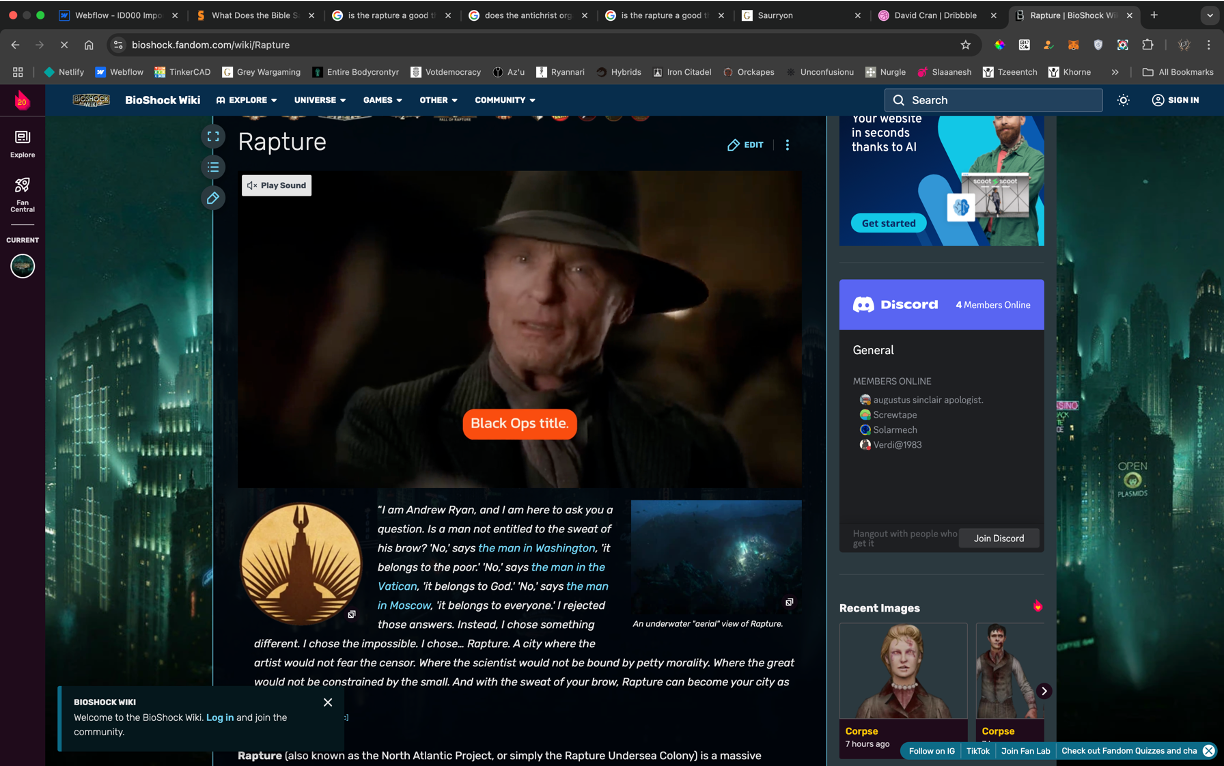Viewport: 1224px width, 766px height.
Task: Click the more options kebab beside Edit
Action: [787, 145]
